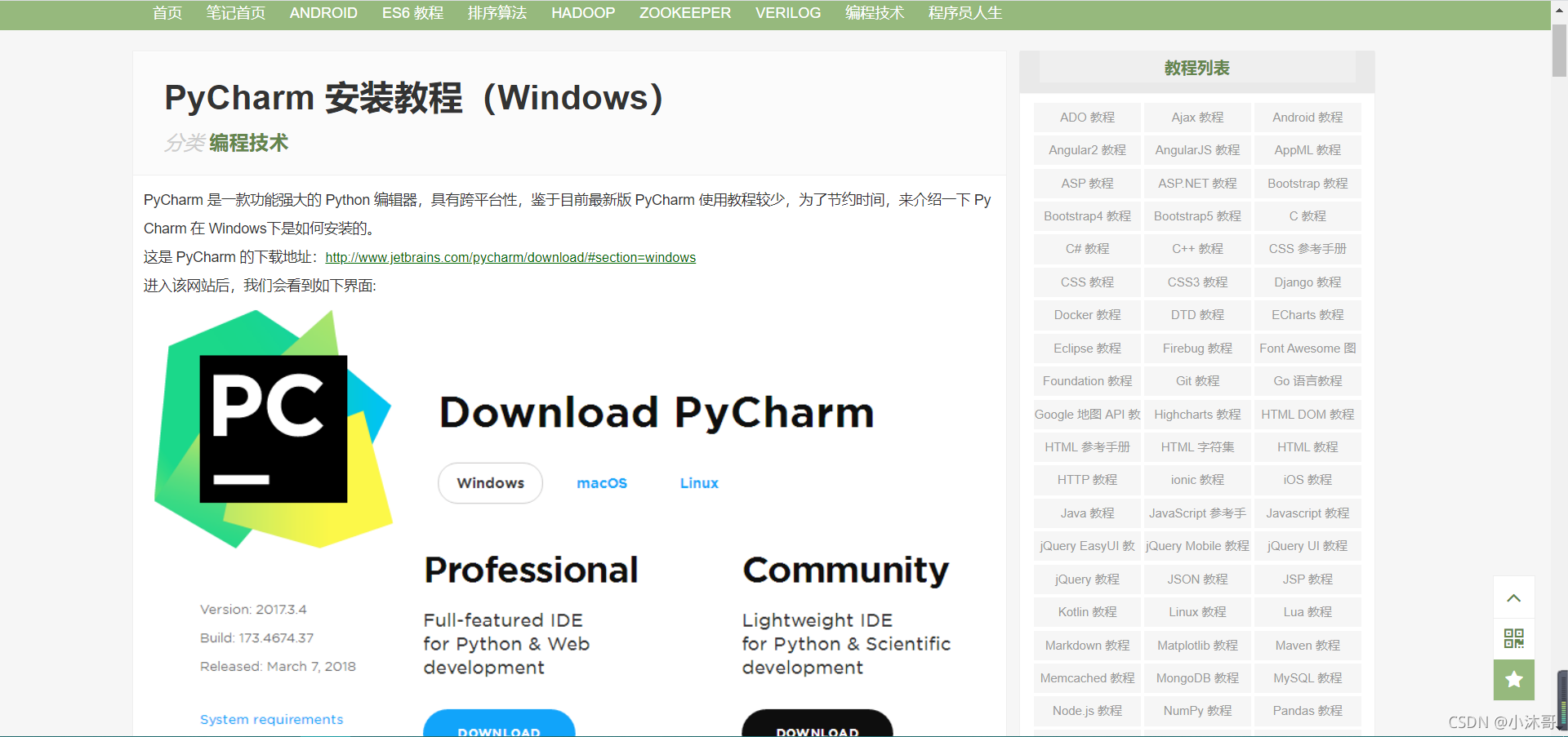
Task: Select the Windows platform tab
Action: tap(490, 483)
